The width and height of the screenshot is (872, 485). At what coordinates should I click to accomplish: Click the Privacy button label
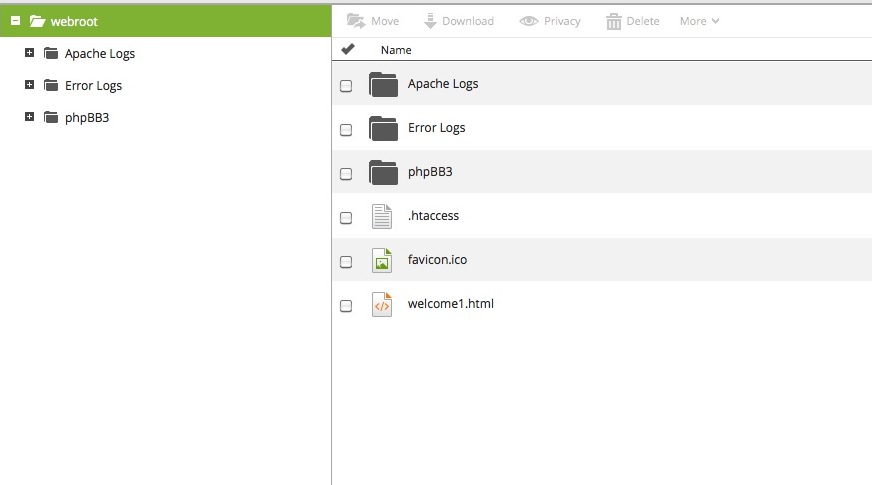click(x=562, y=21)
